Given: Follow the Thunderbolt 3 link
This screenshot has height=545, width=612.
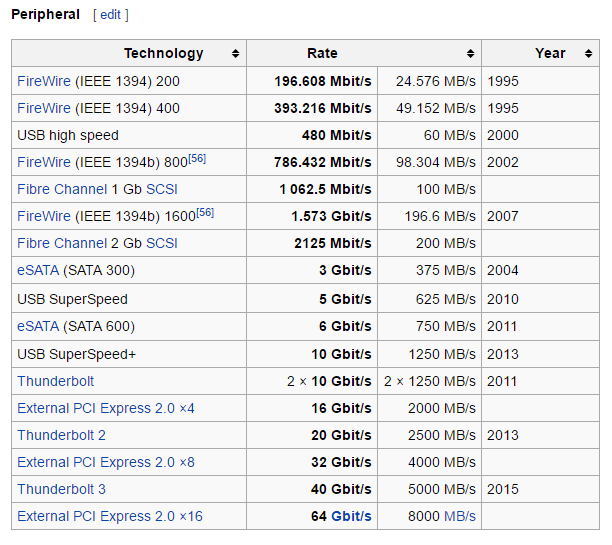Looking at the screenshot, I should click(61, 489).
